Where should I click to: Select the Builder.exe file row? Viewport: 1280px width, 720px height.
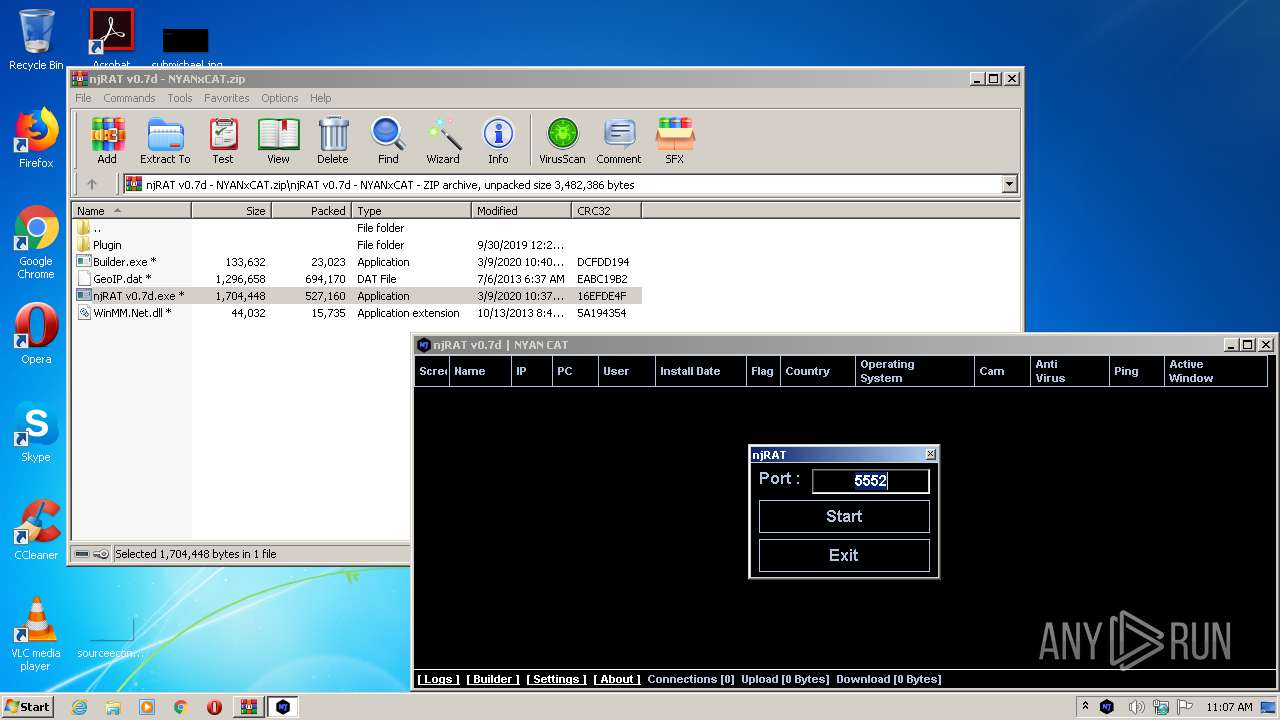point(356,262)
